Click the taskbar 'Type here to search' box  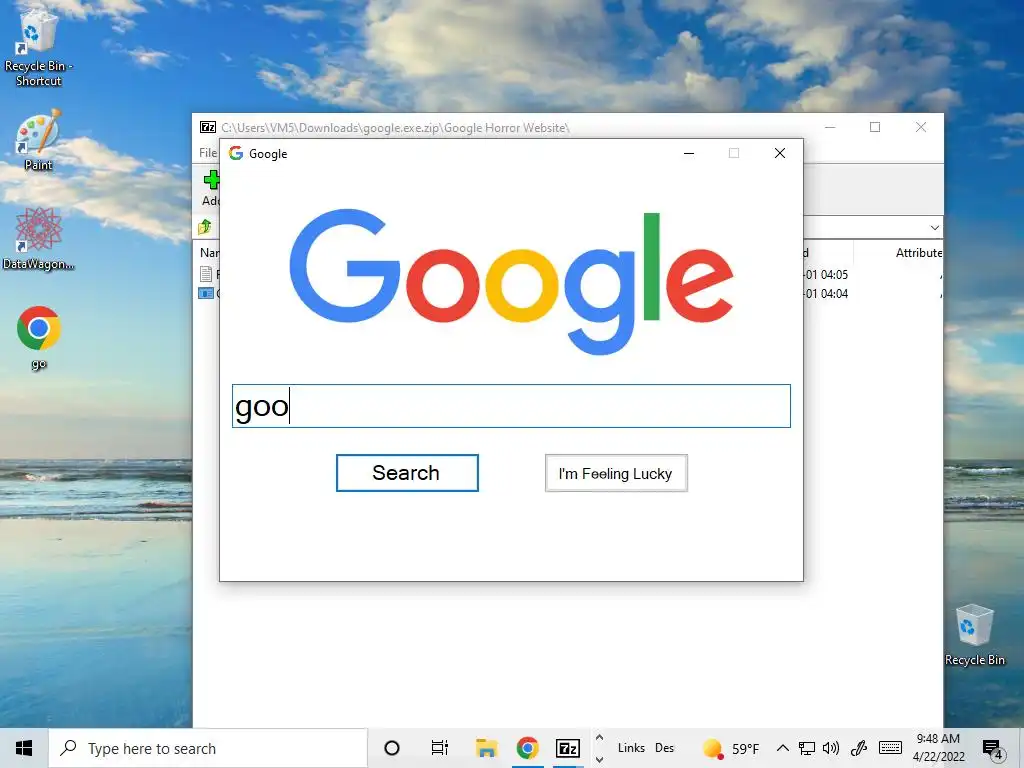(x=208, y=748)
